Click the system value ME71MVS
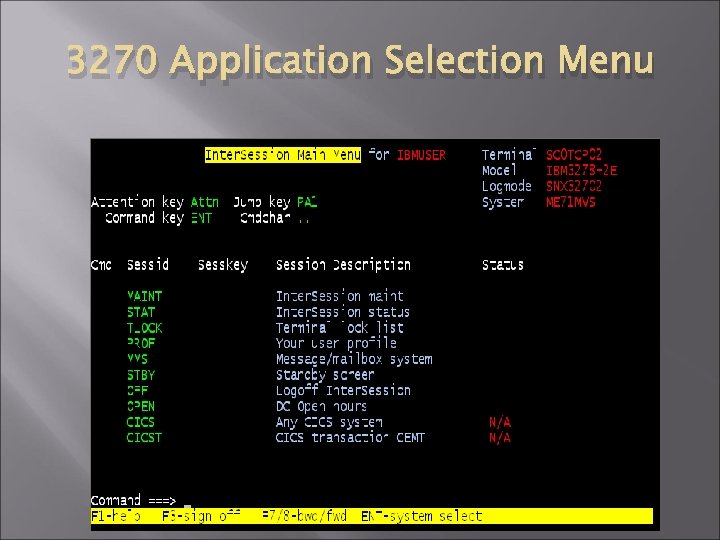720x540 pixels. pos(571,202)
